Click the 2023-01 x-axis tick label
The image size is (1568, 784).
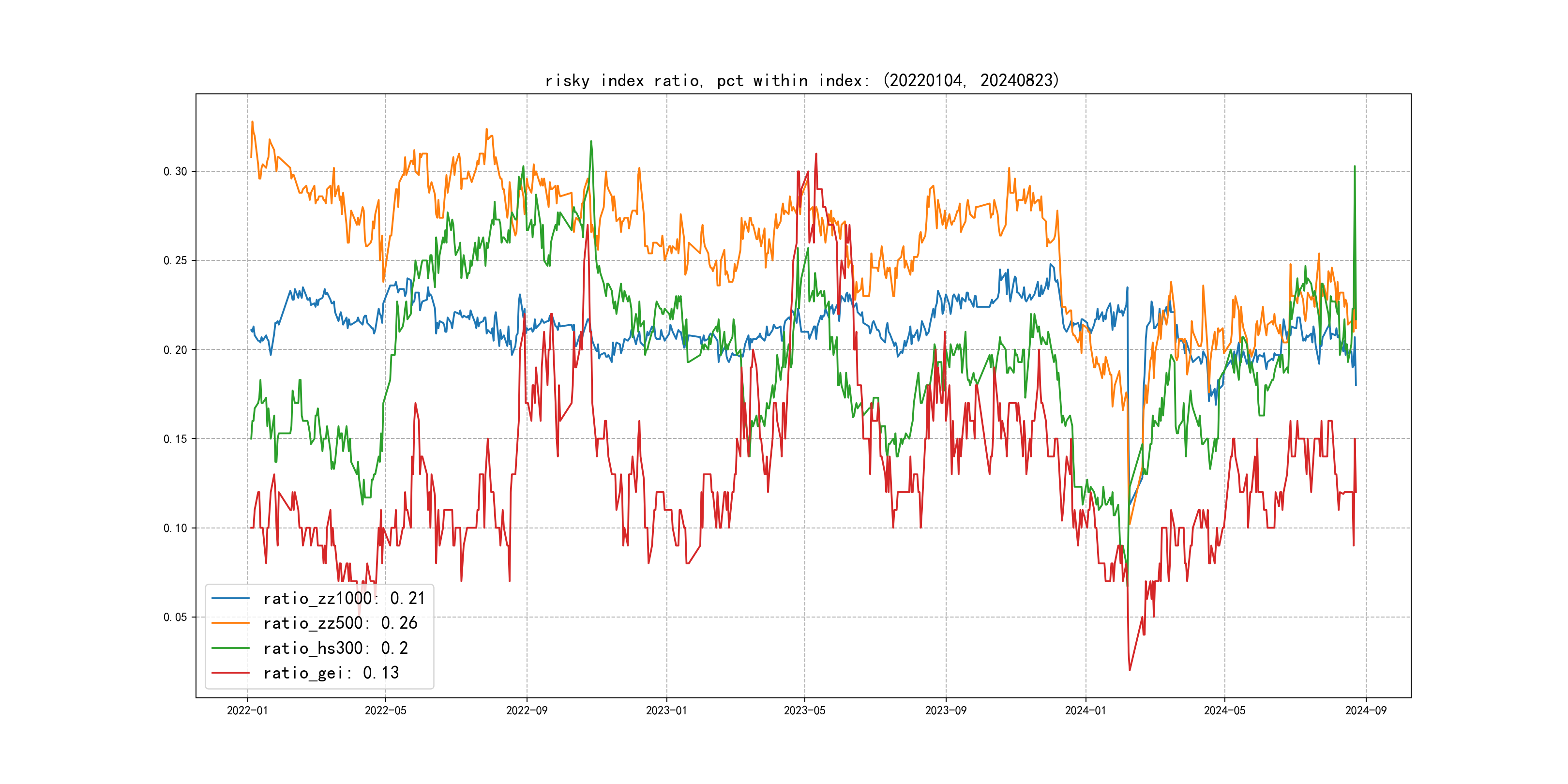click(x=666, y=710)
